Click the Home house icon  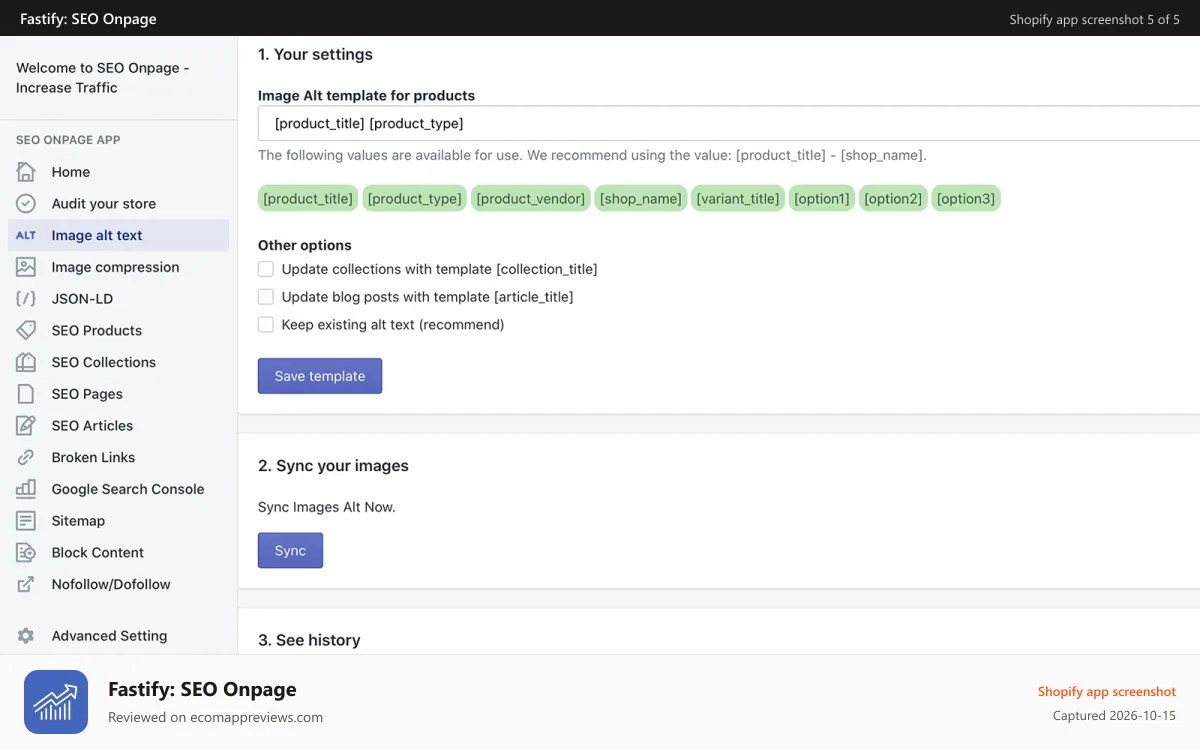pyautogui.click(x=26, y=172)
